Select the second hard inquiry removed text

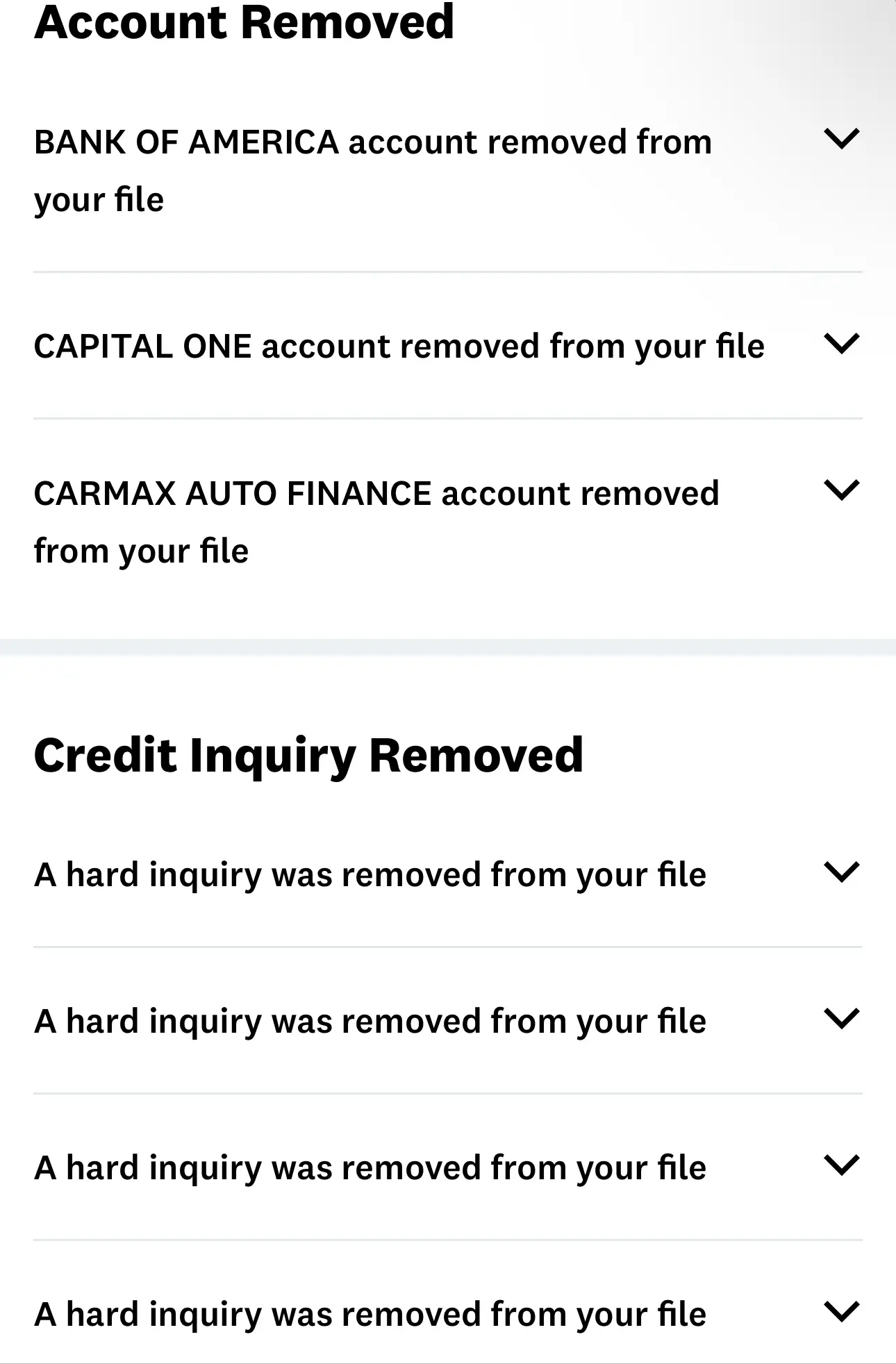[370, 1022]
